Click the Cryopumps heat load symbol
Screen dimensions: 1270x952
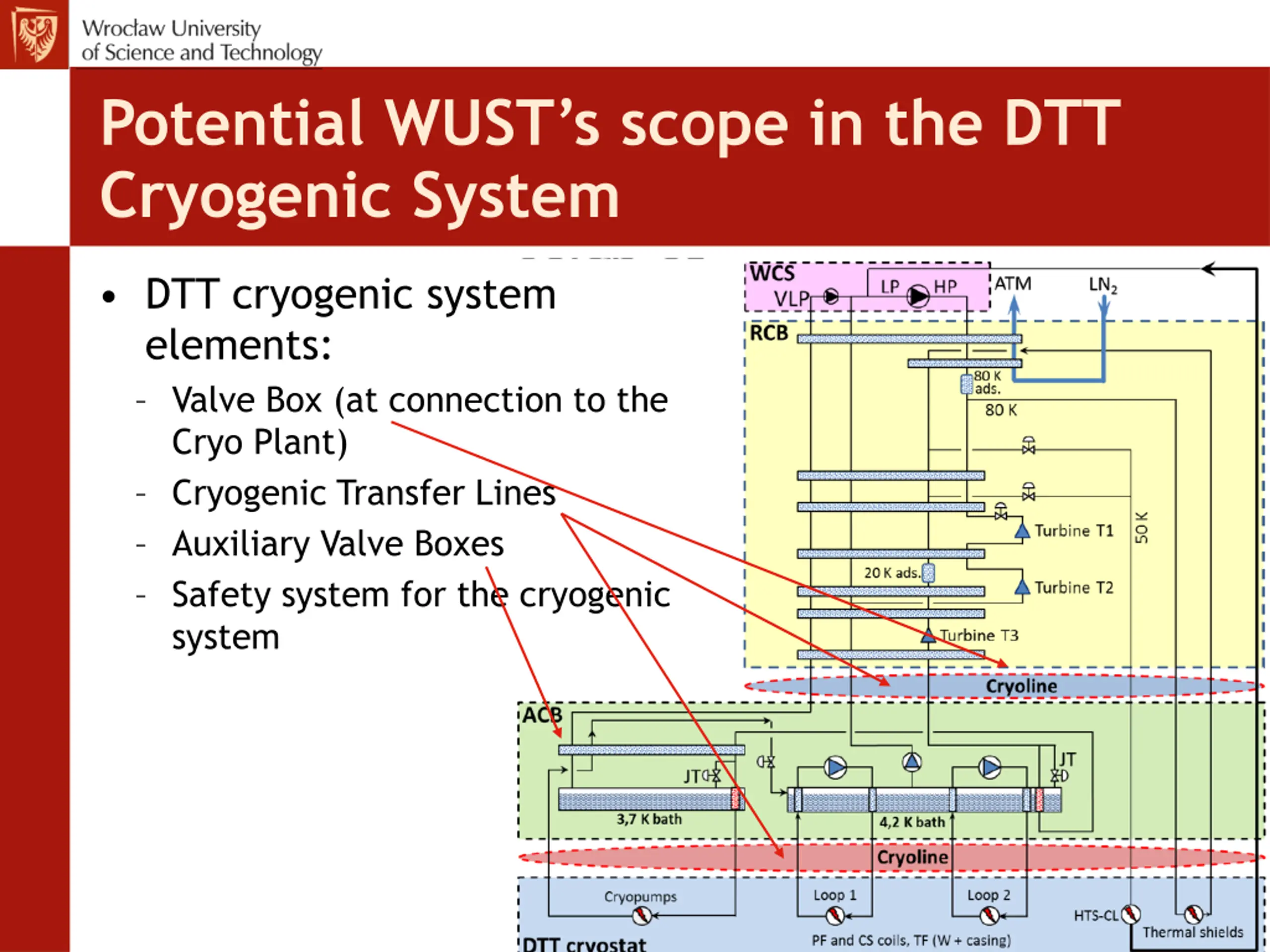click(x=641, y=916)
